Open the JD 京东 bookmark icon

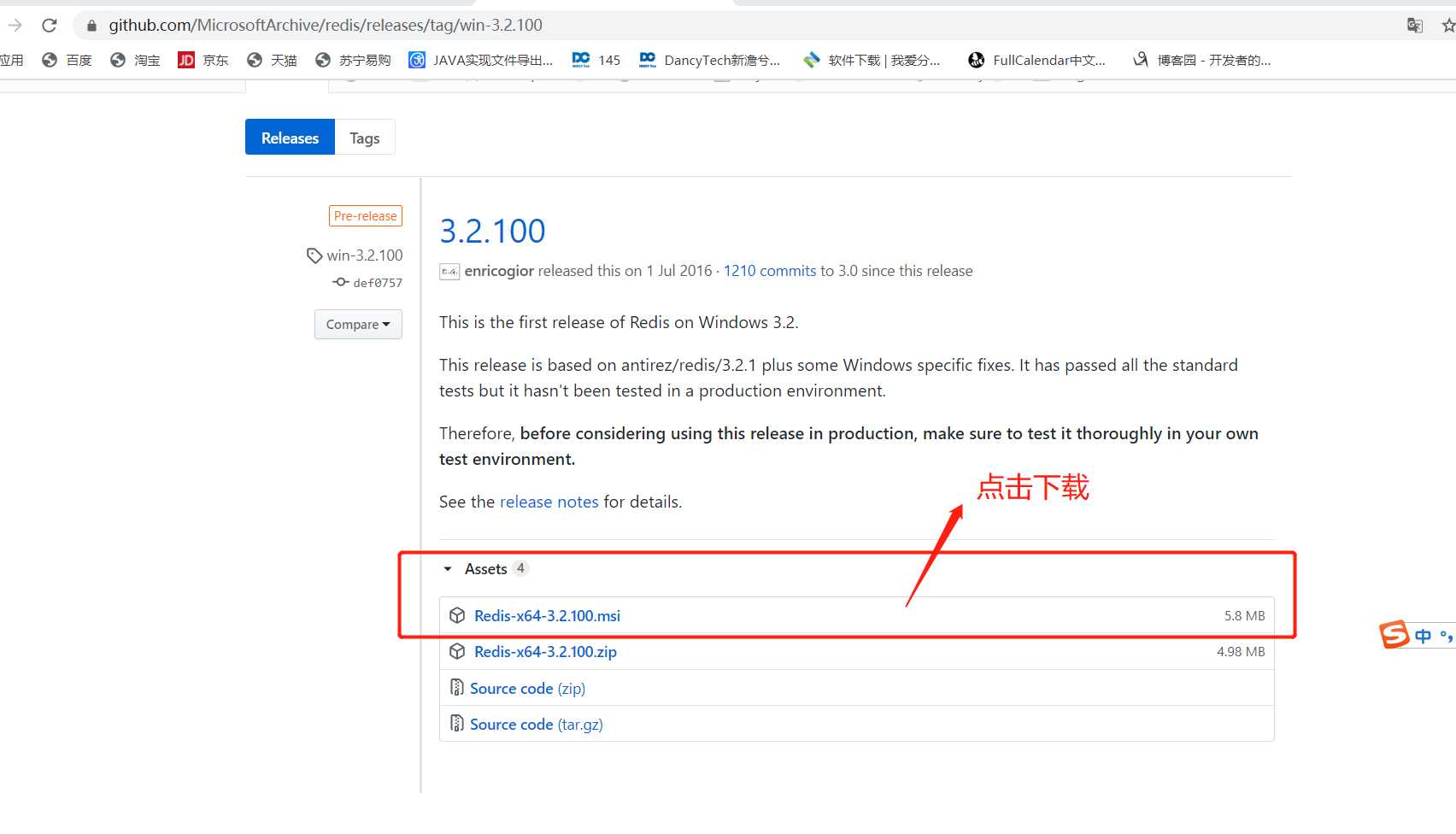point(186,60)
